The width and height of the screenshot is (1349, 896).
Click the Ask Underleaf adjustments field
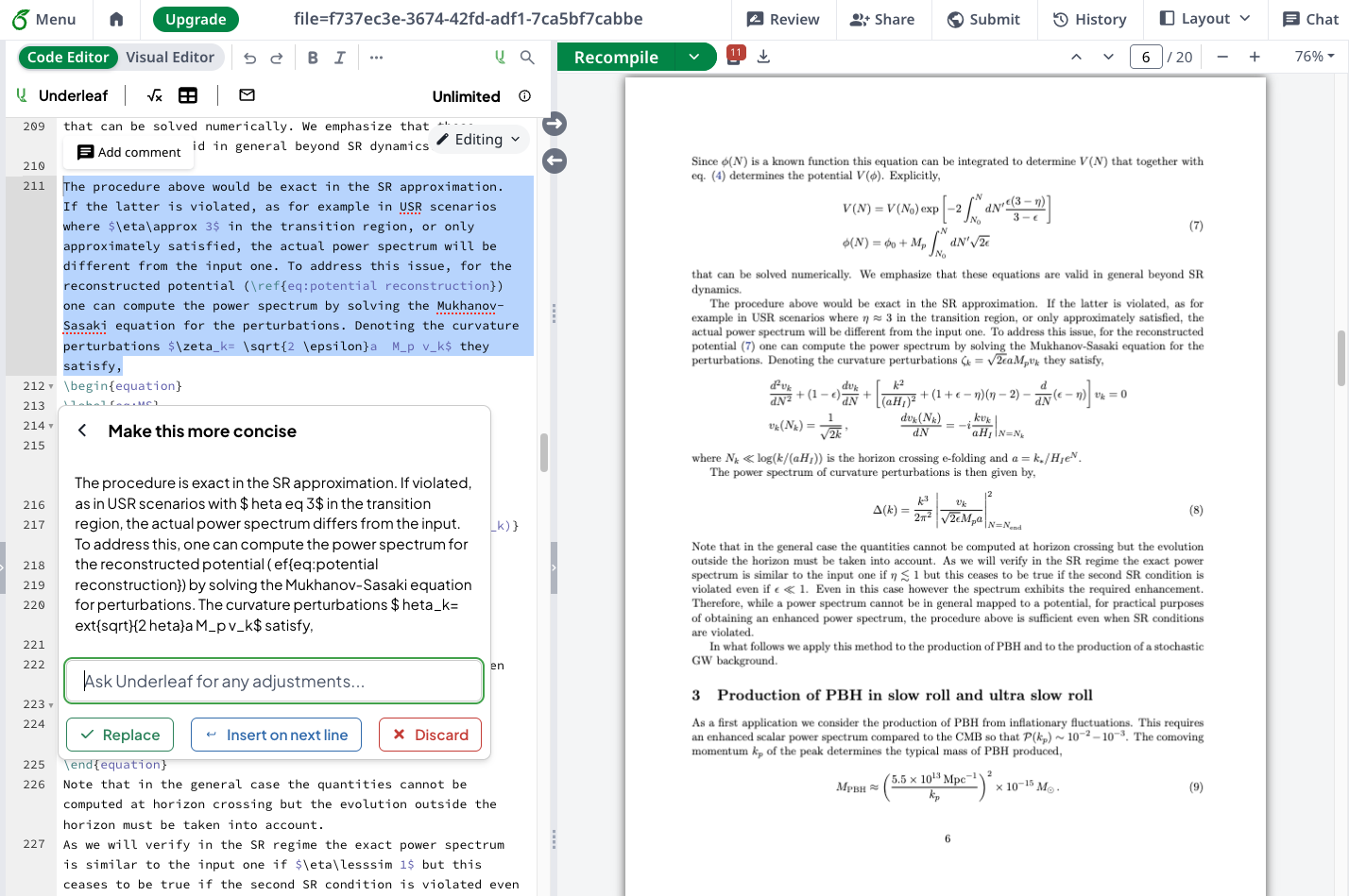[274, 682]
